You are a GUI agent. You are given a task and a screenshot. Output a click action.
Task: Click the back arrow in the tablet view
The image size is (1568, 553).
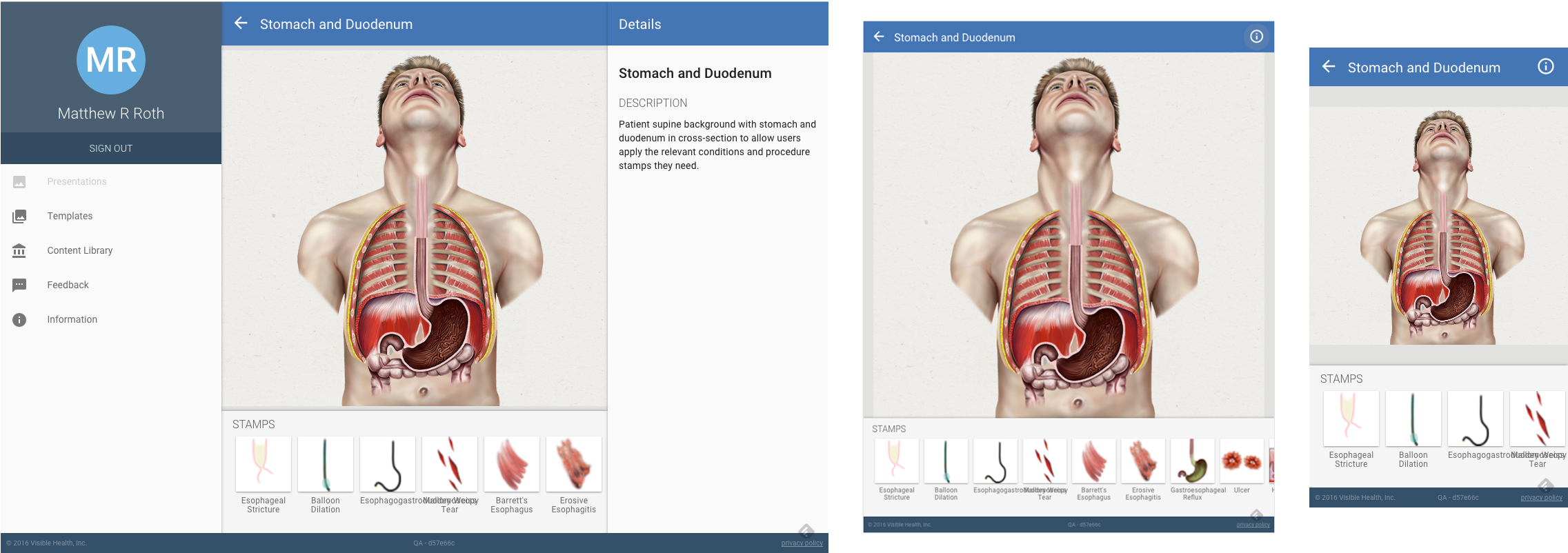[879, 37]
